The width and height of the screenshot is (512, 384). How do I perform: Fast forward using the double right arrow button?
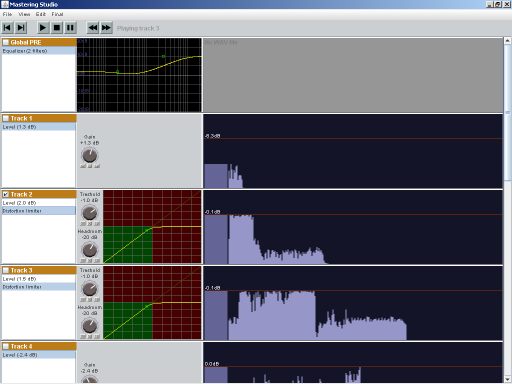(106, 28)
